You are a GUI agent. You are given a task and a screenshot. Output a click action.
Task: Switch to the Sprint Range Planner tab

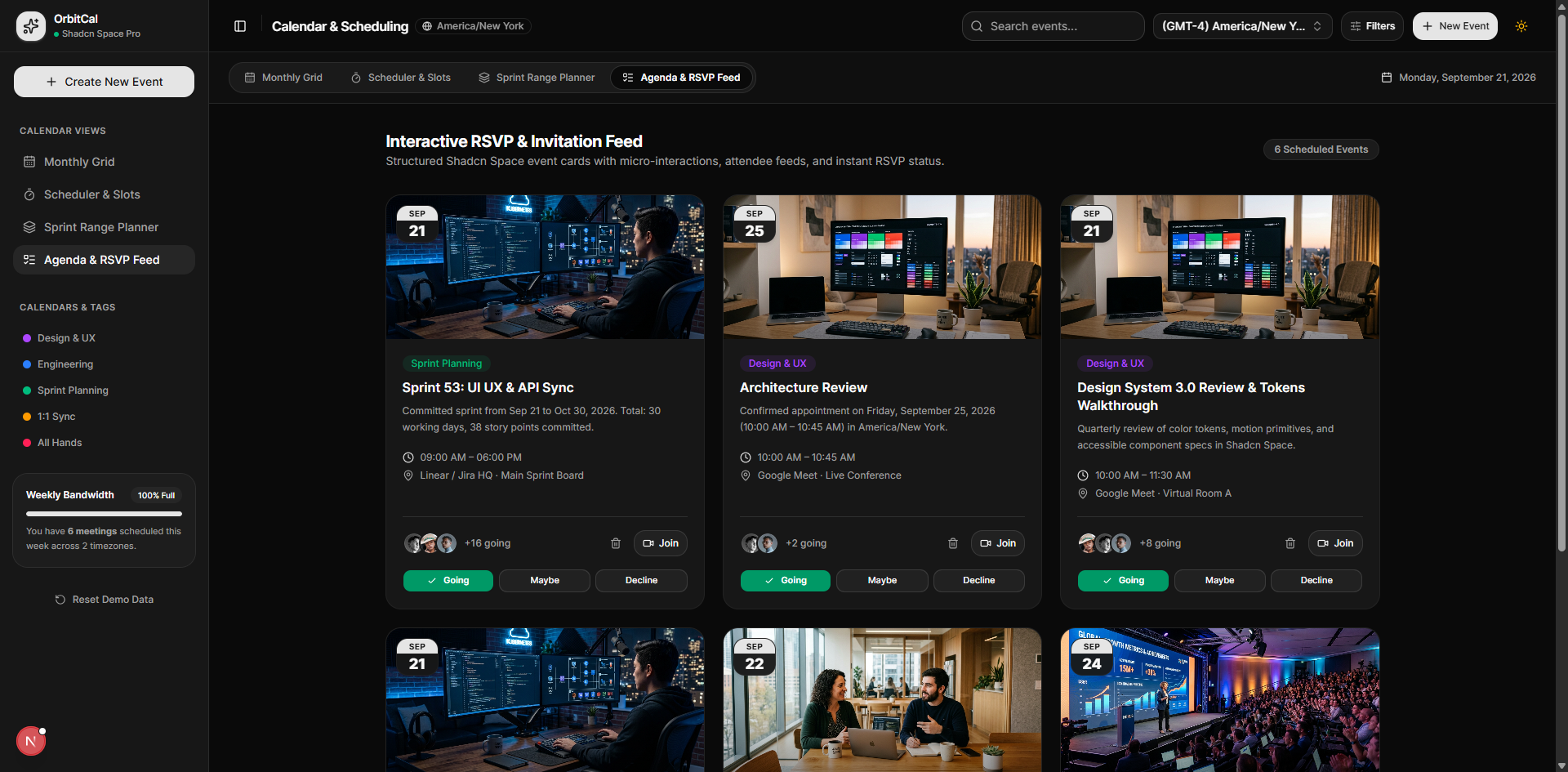point(537,78)
